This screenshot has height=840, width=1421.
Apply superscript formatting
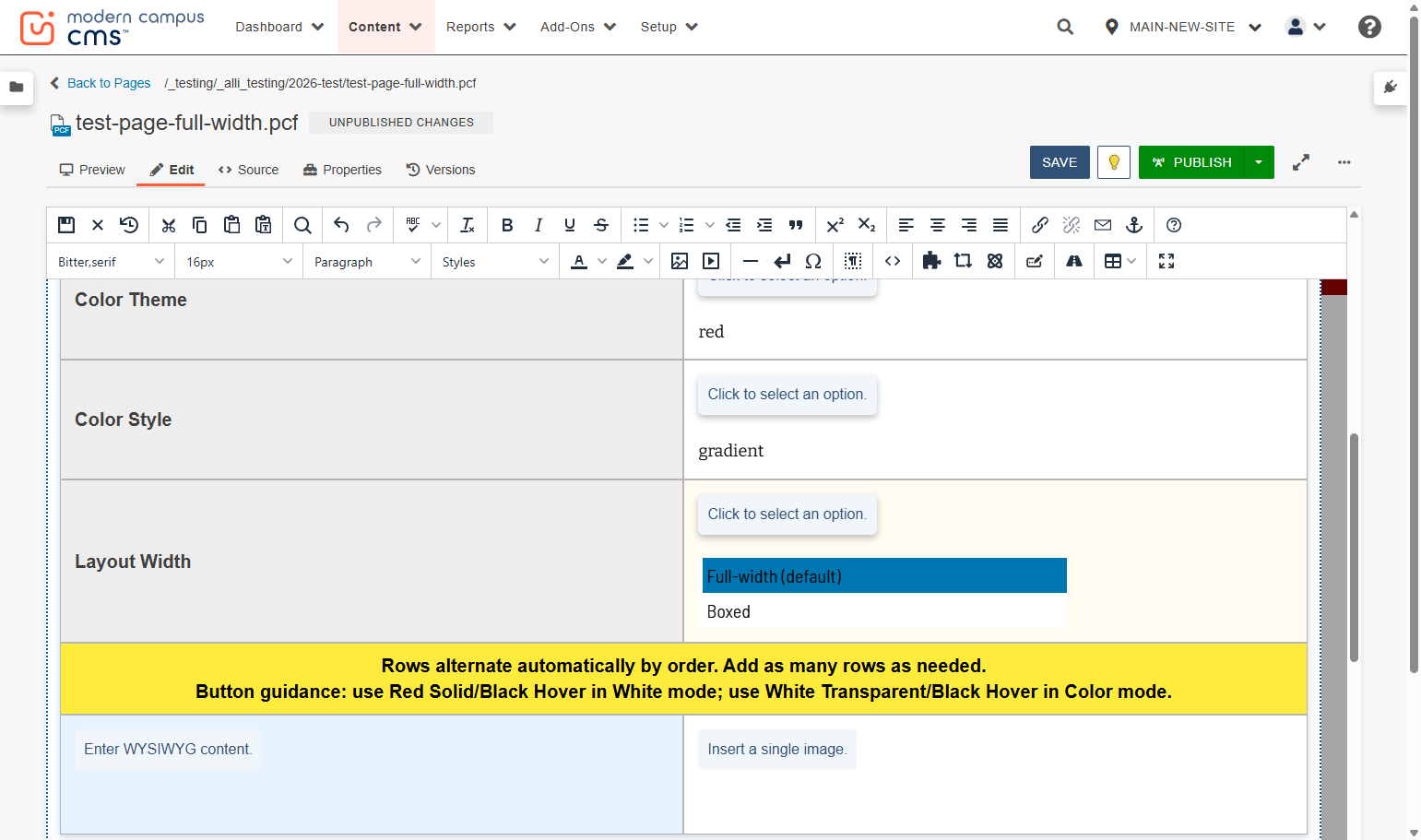835,225
